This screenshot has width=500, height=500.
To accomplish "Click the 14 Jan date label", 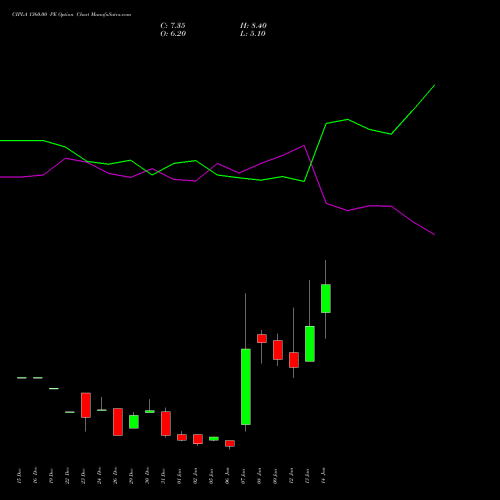I will click(323, 476).
